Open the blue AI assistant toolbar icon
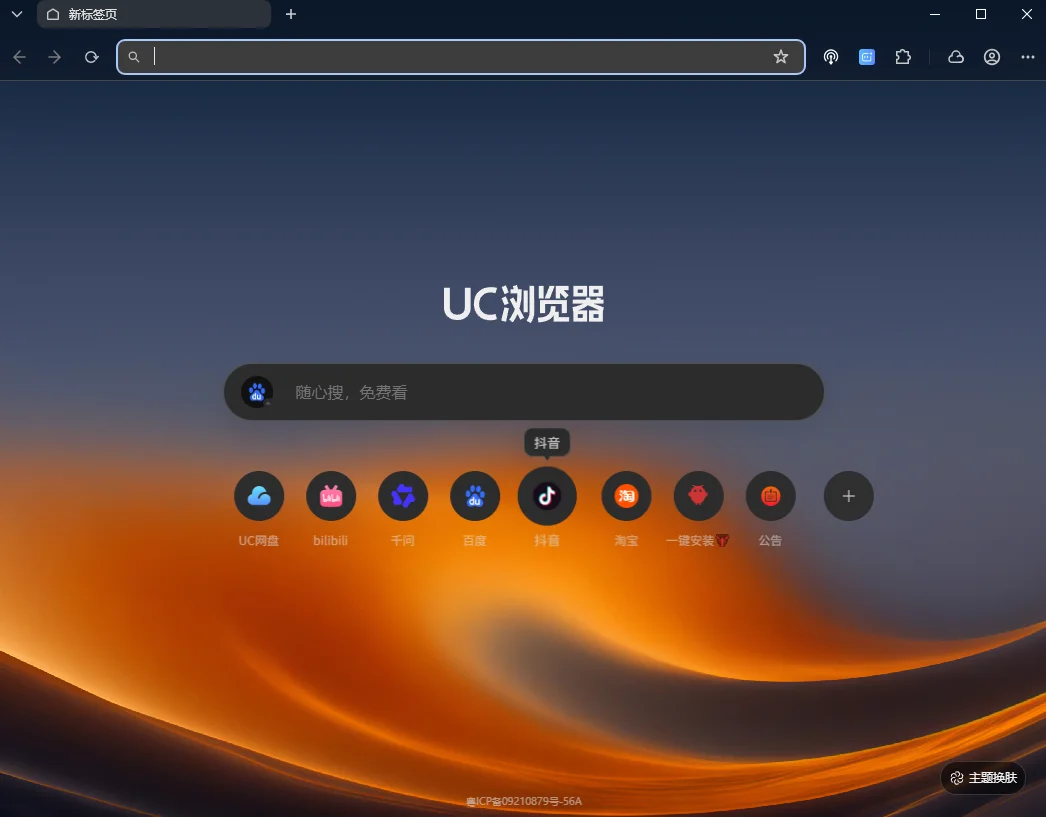This screenshot has width=1046, height=817. (x=867, y=57)
